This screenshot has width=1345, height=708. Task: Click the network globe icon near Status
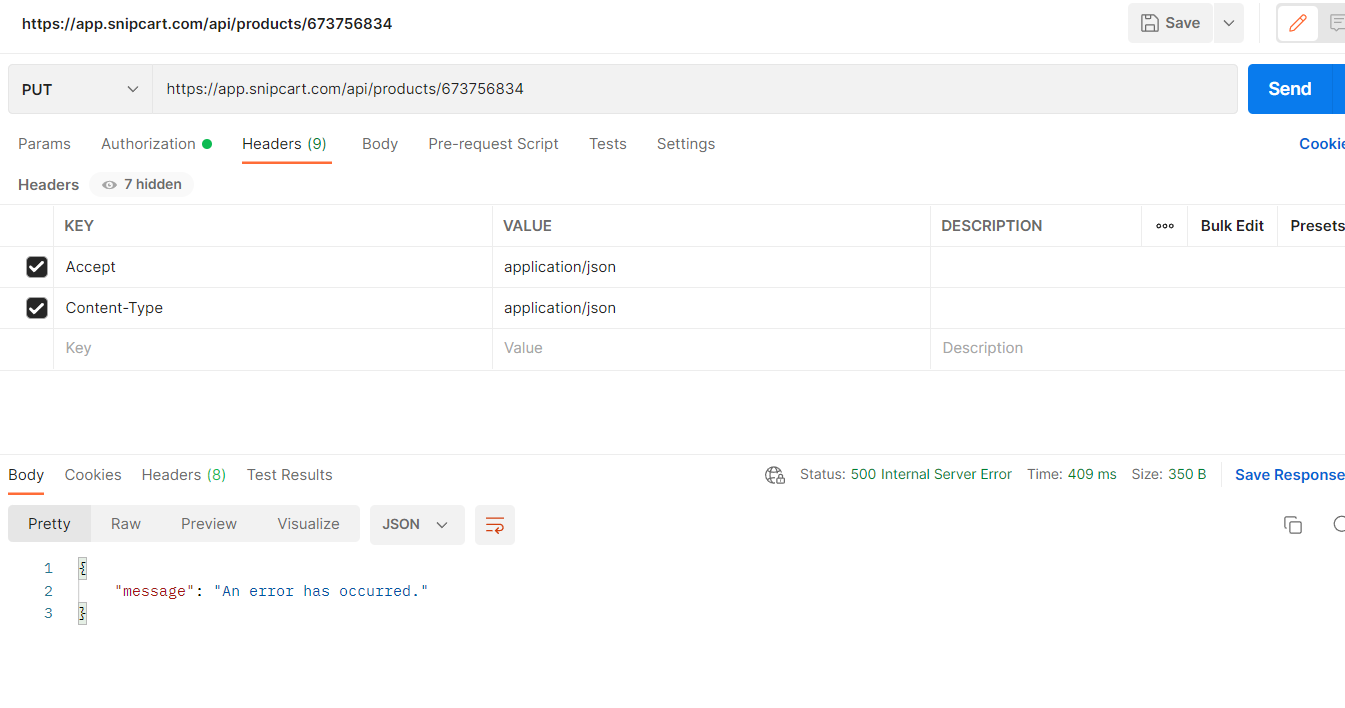tap(775, 475)
